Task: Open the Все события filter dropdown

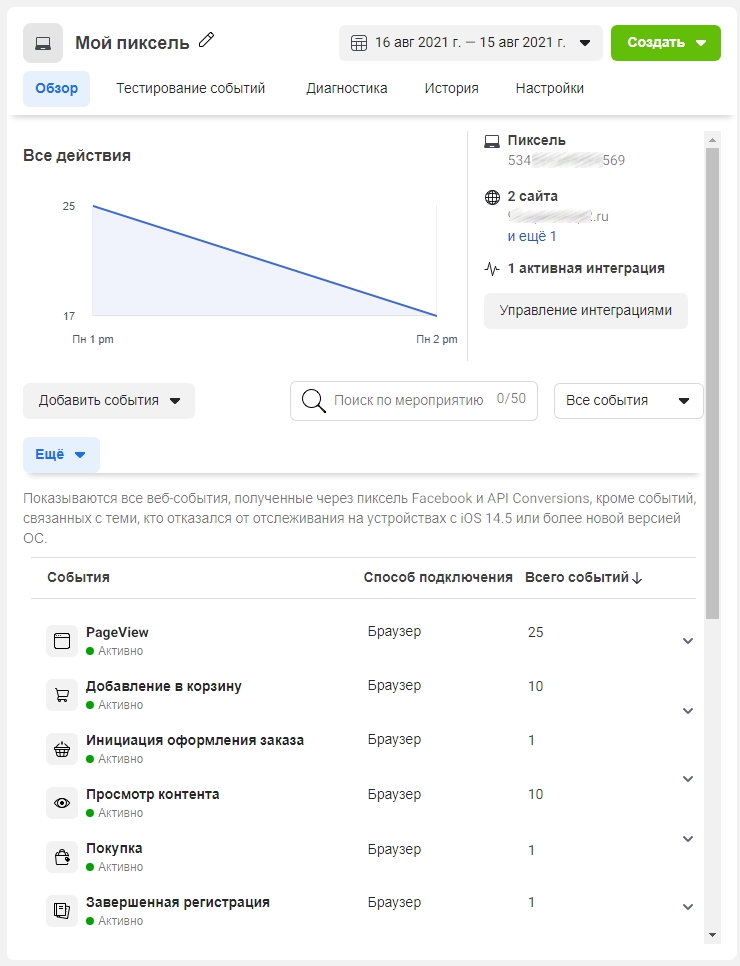Action: (x=628, y=400)
